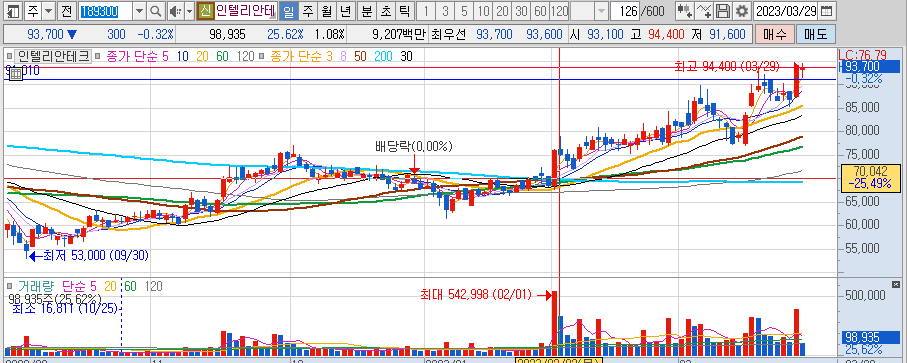Click the open price 93,100 in quote bar
The image size is (907, 363).
tap(605, 35)
